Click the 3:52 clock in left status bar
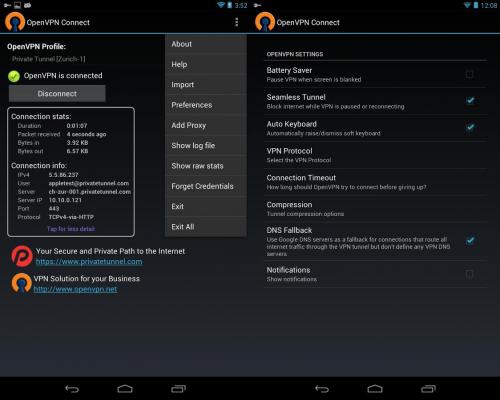500x400 pixels. pos(241,5)
